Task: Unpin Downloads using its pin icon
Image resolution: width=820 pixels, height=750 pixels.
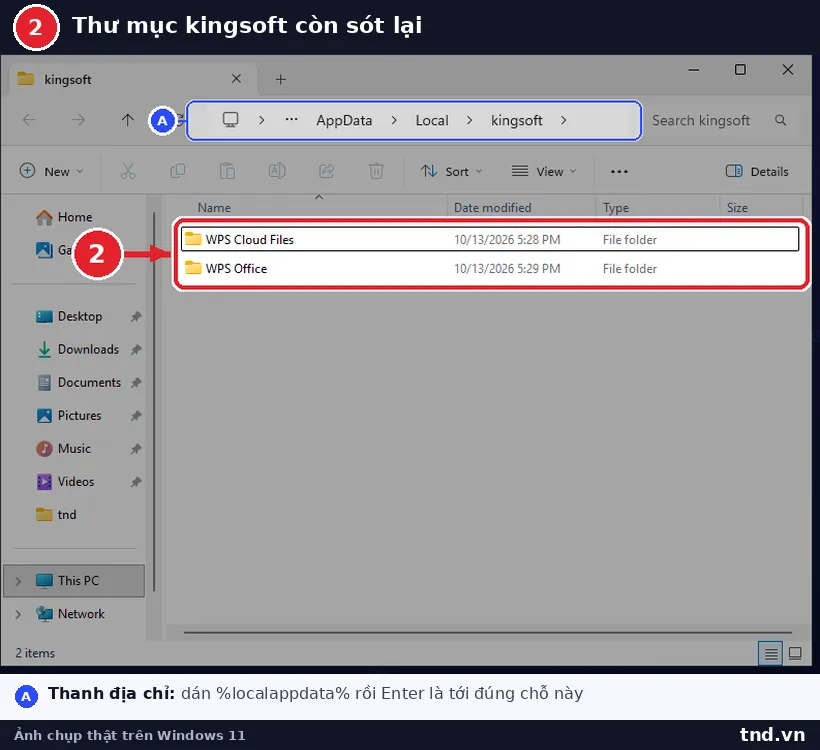Action: [136, 349]
